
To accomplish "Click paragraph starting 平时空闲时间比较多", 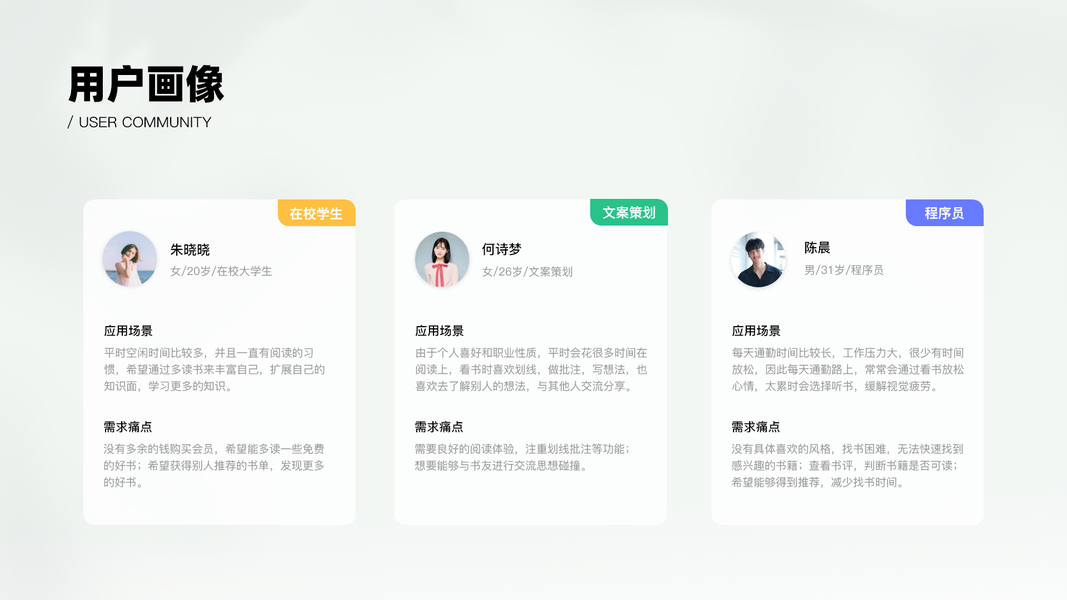I will pos(214,369).
